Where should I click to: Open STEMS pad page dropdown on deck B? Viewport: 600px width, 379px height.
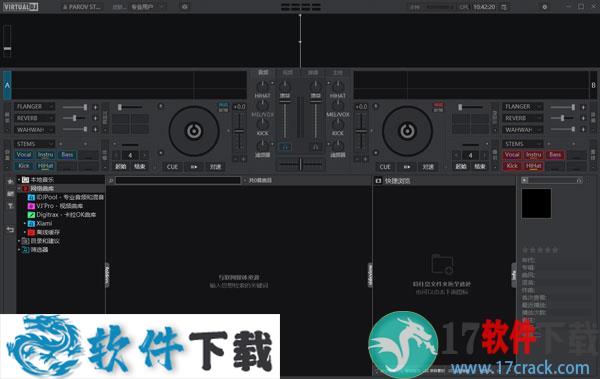click(x=523, y=144)
